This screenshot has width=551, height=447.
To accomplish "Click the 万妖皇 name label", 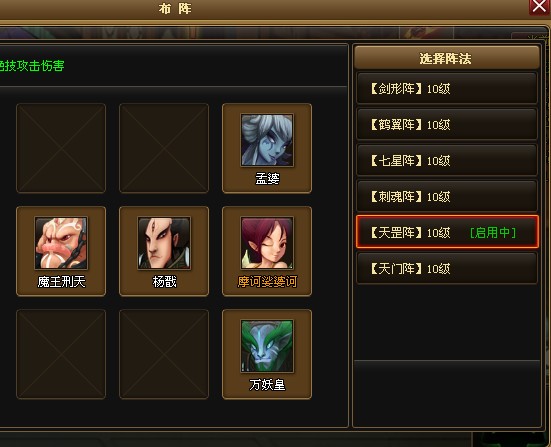I will (x=267, y=385).
